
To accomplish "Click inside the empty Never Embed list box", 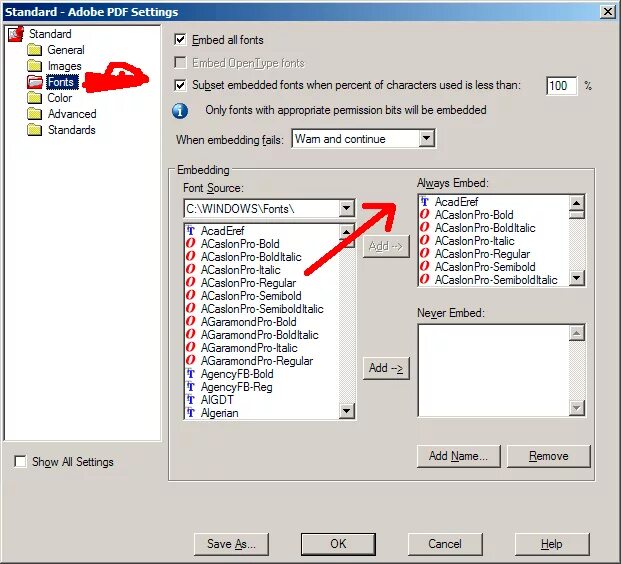I will [x=493, y=370].
